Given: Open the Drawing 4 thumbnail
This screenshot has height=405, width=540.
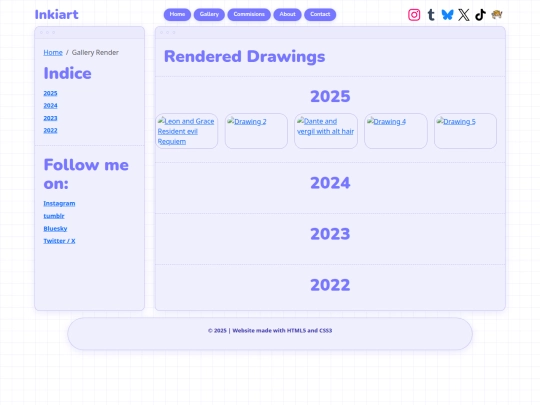Looking at the screenshot, I should pyautogui.click(x=396, y=131).
